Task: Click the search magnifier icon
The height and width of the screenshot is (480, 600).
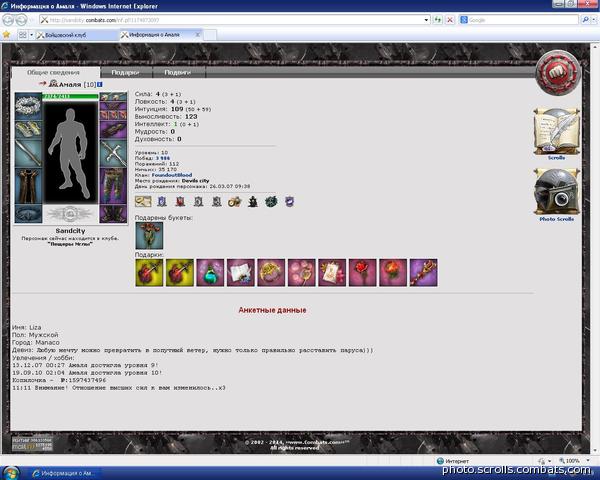Action: tap(585, 20)
